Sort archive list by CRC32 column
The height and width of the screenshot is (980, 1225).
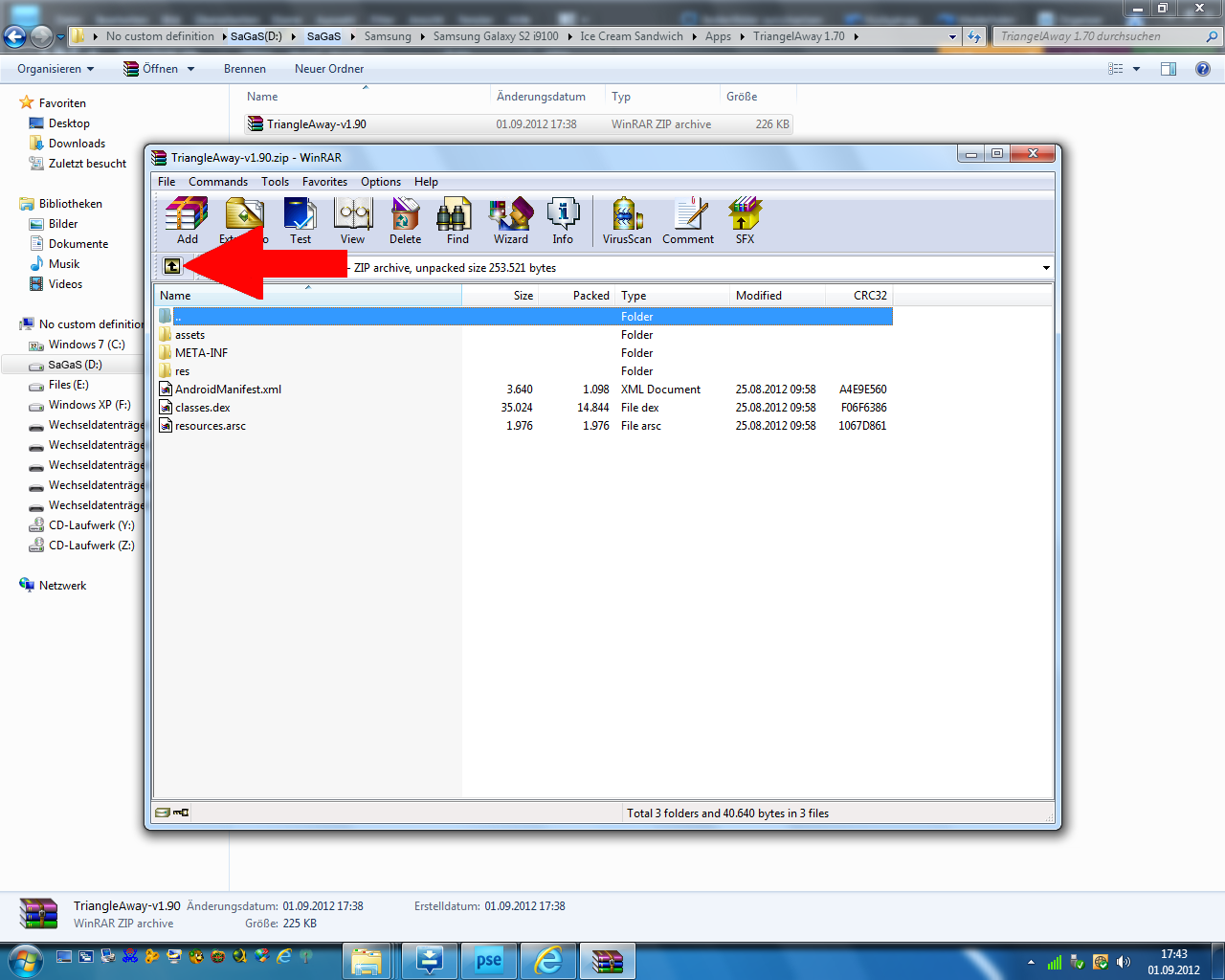click(858, 296)
